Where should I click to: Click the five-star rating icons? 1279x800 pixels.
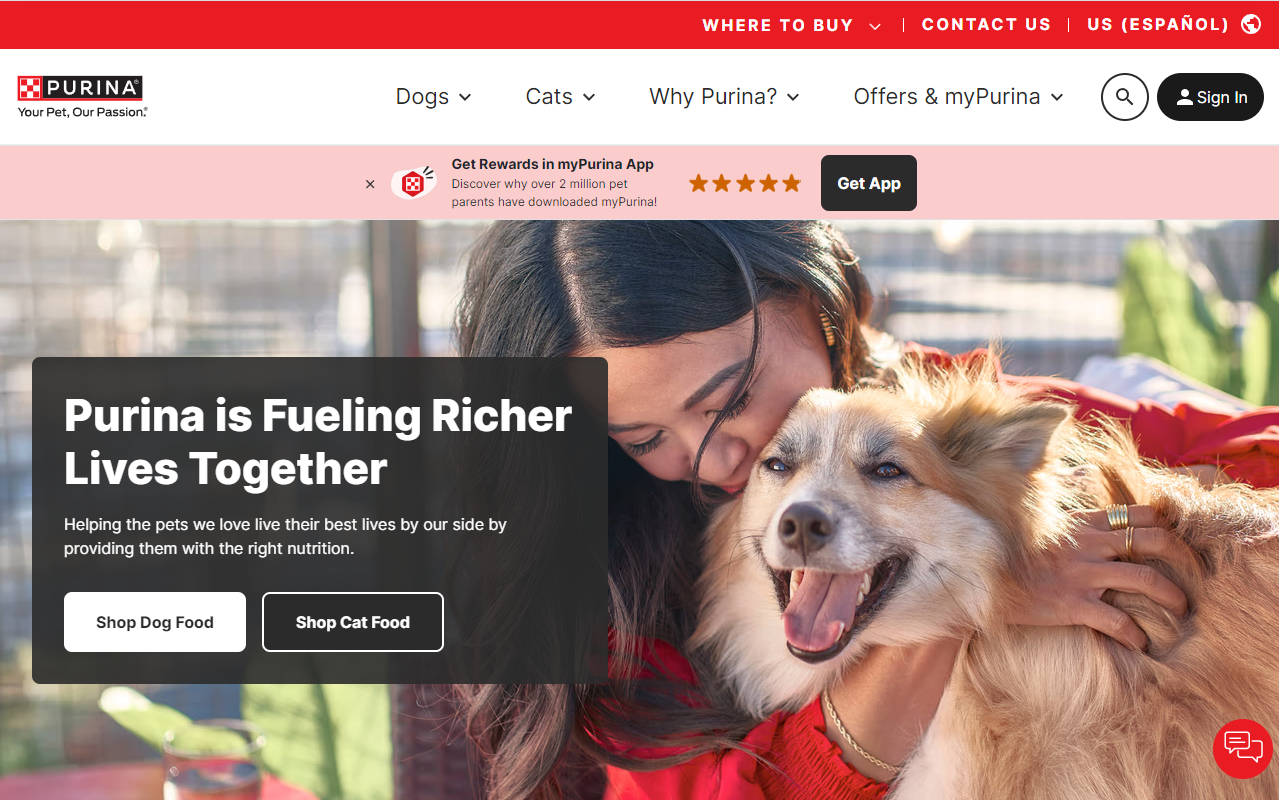[x=745, y=183]
